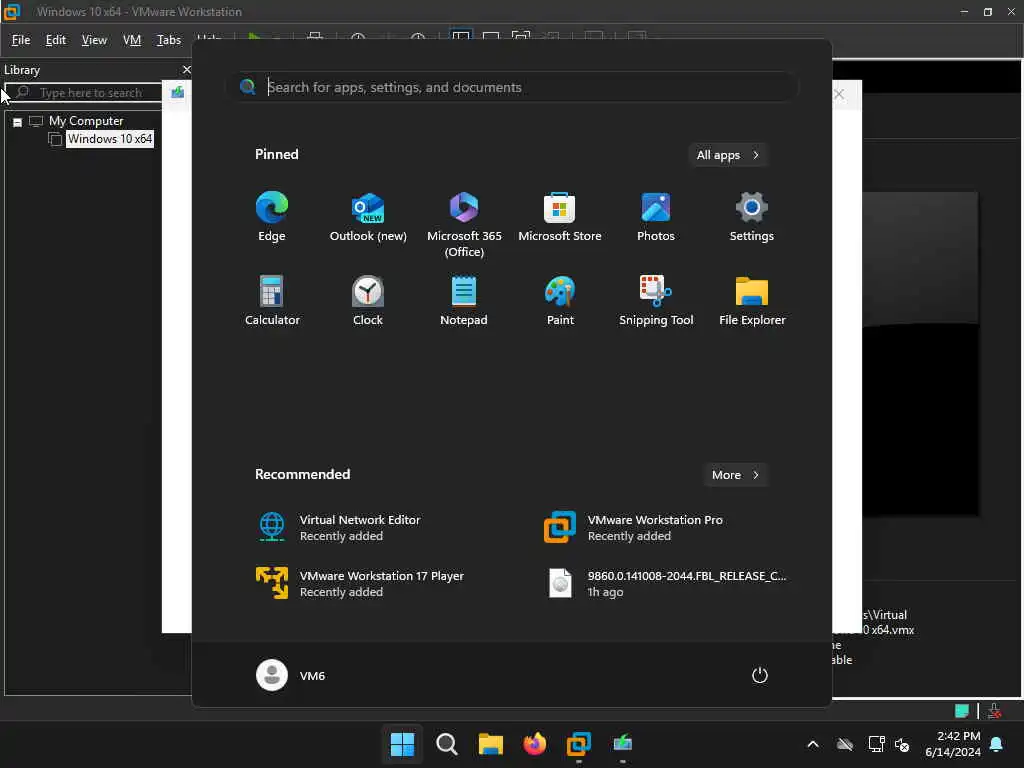
Task: Launch Outlook (new) pinned app
Action: (x=368, y=217)
